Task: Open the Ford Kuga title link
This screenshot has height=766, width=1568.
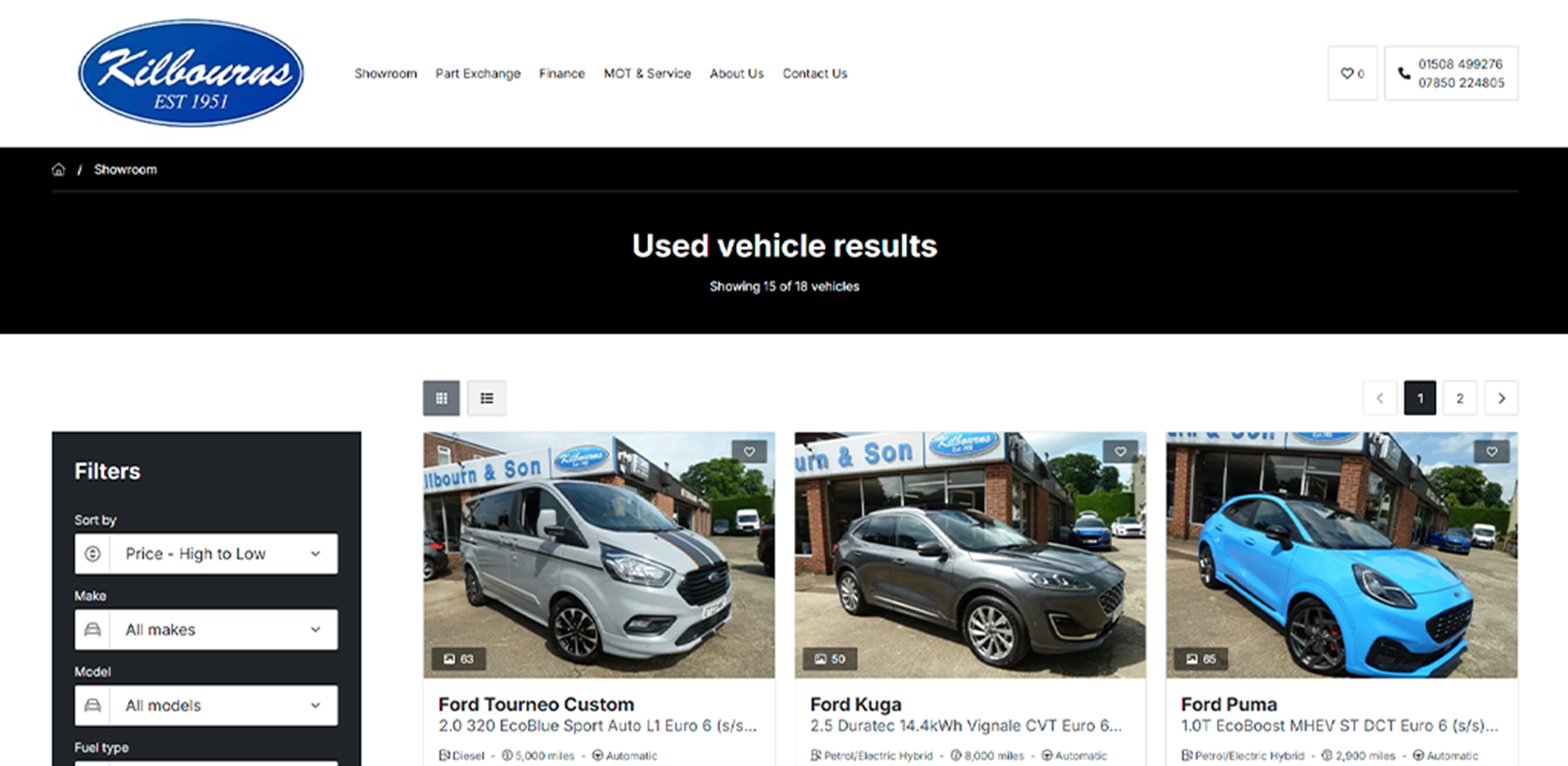Action: click(855, 704)
